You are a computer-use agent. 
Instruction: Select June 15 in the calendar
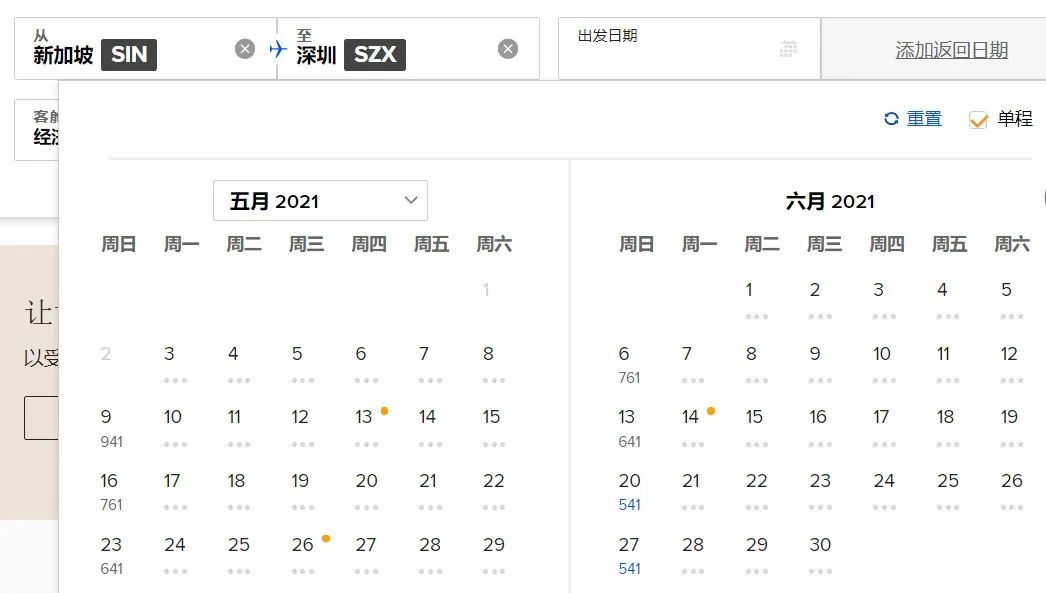(756, 428)
